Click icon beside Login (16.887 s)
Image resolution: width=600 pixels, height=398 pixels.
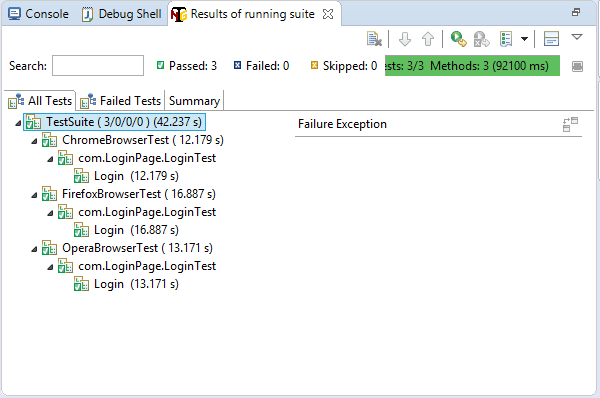[81, 230]
